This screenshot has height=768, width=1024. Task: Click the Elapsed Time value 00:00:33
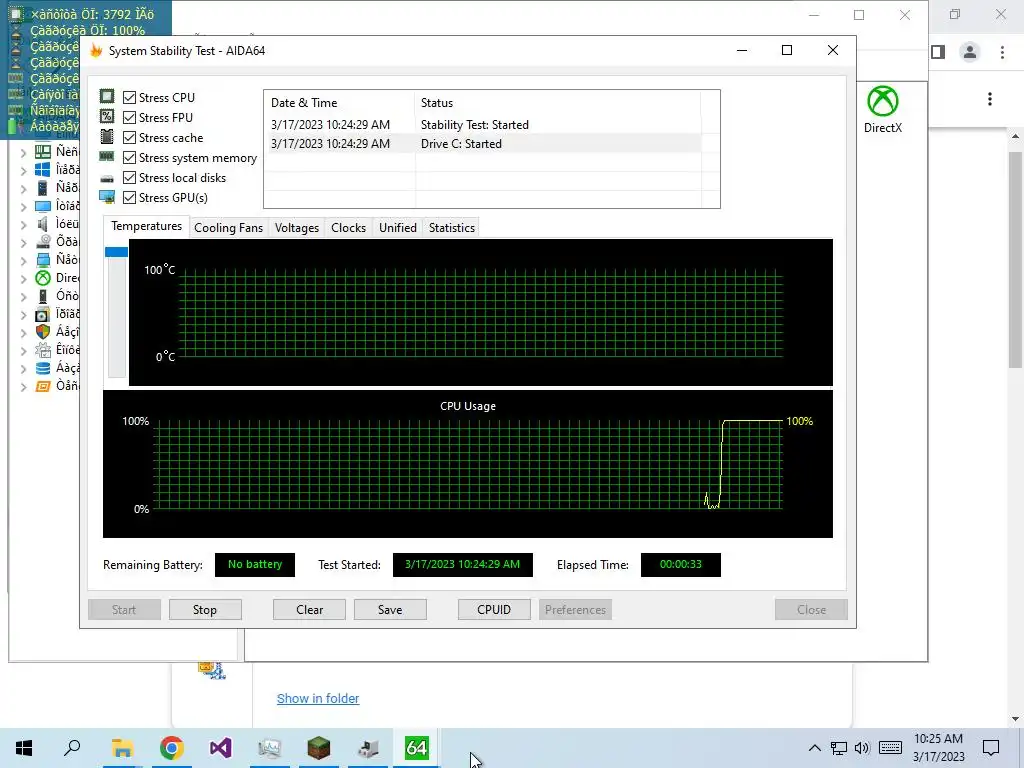(680, 564)
